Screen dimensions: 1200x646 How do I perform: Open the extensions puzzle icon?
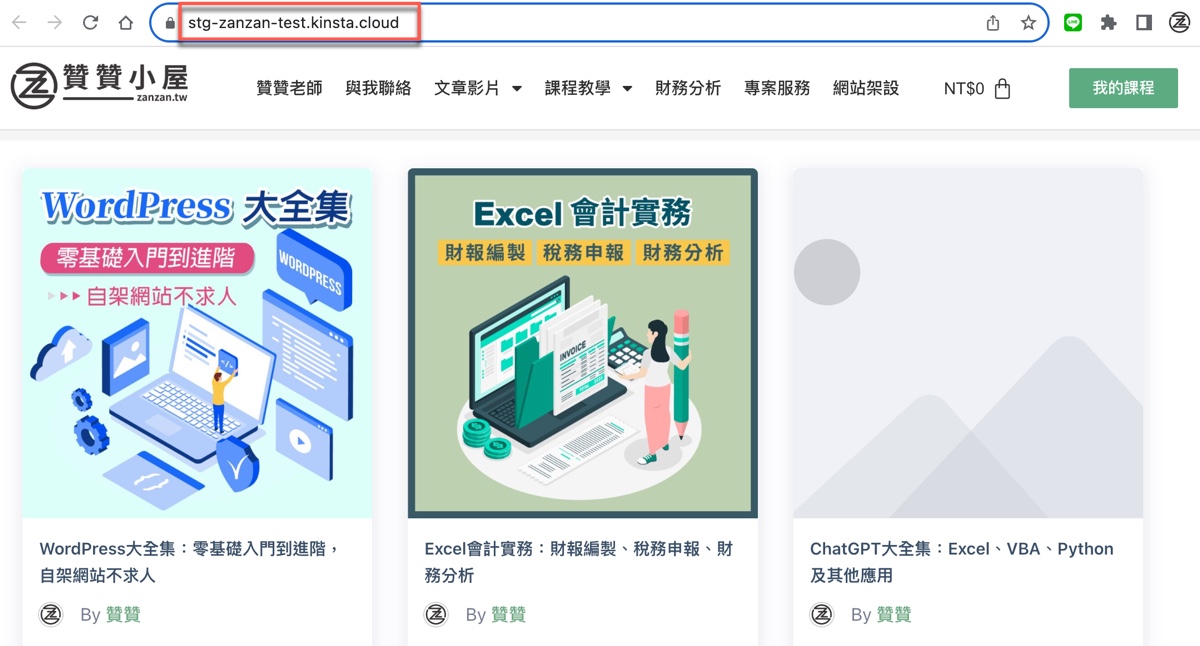1108,22
